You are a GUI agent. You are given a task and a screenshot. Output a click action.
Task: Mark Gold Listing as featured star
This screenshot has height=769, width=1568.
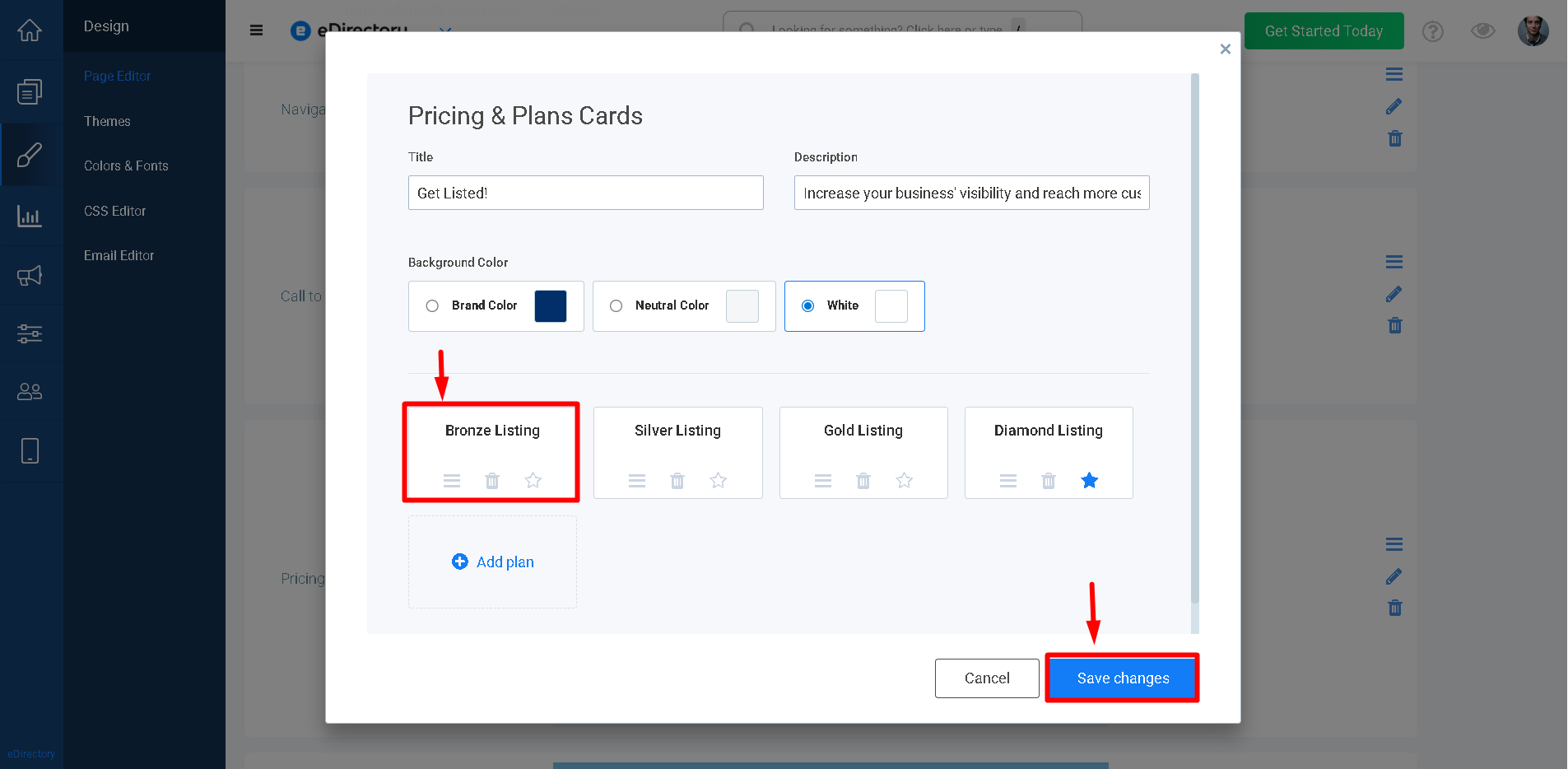point(905,480)
